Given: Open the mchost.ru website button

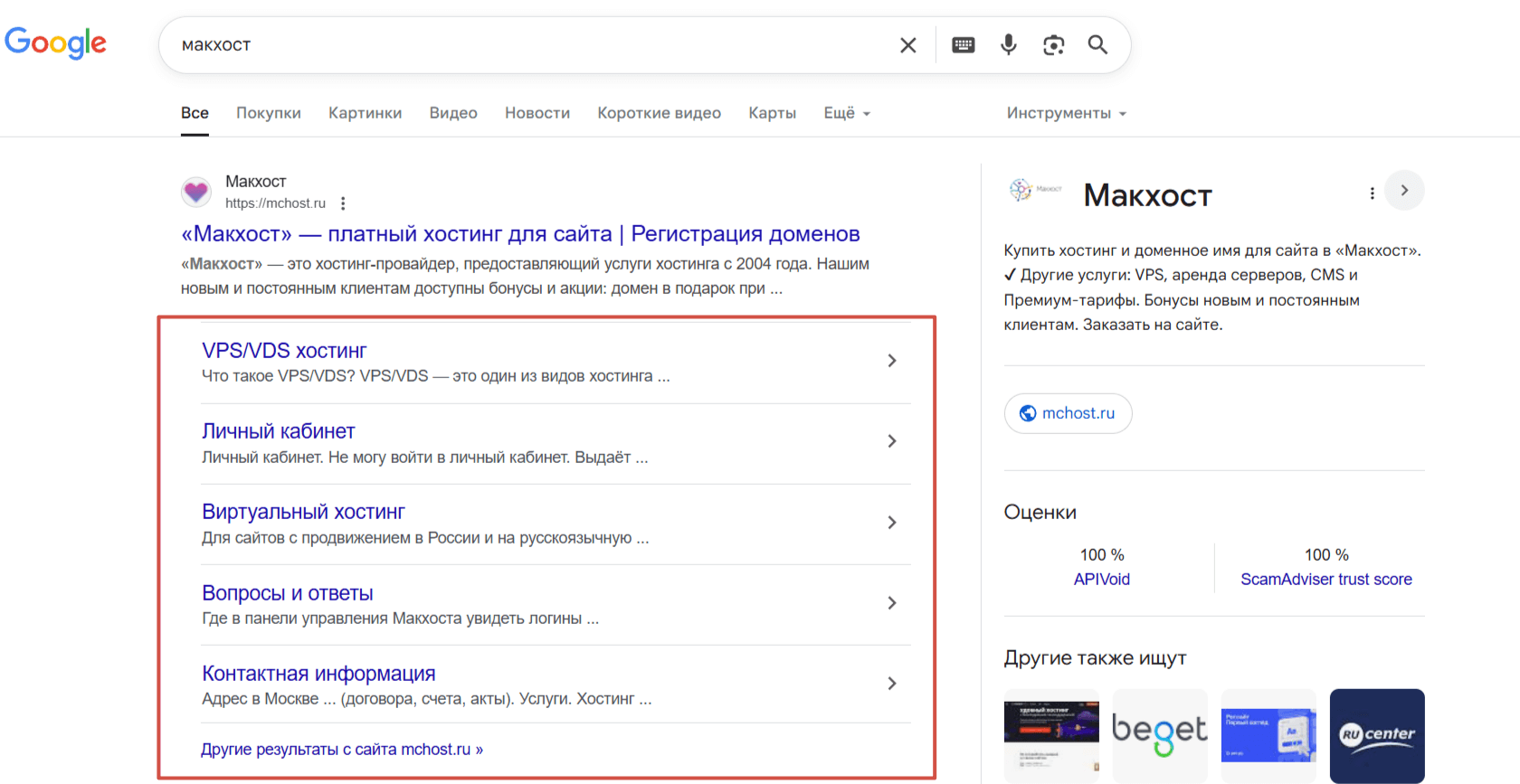Looking at the screenshot, I should point(1068,413).
